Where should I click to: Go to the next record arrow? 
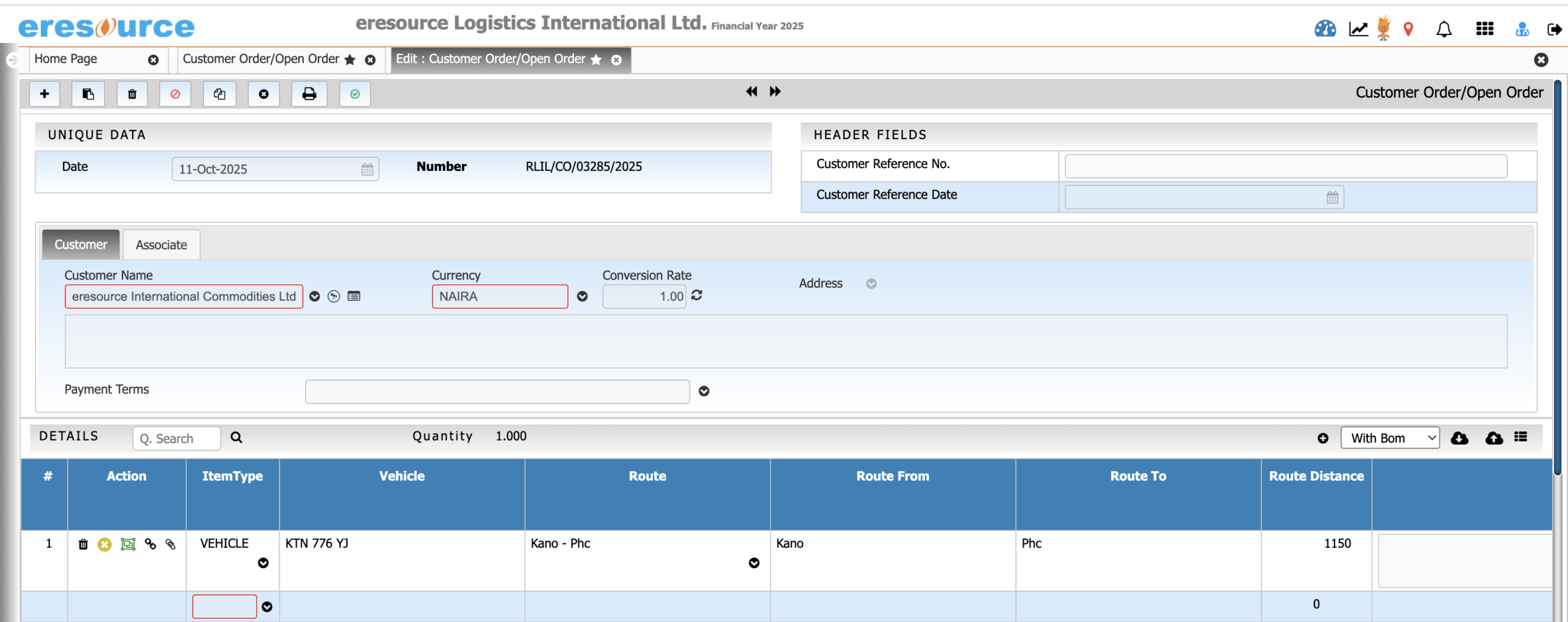(775, 91)
